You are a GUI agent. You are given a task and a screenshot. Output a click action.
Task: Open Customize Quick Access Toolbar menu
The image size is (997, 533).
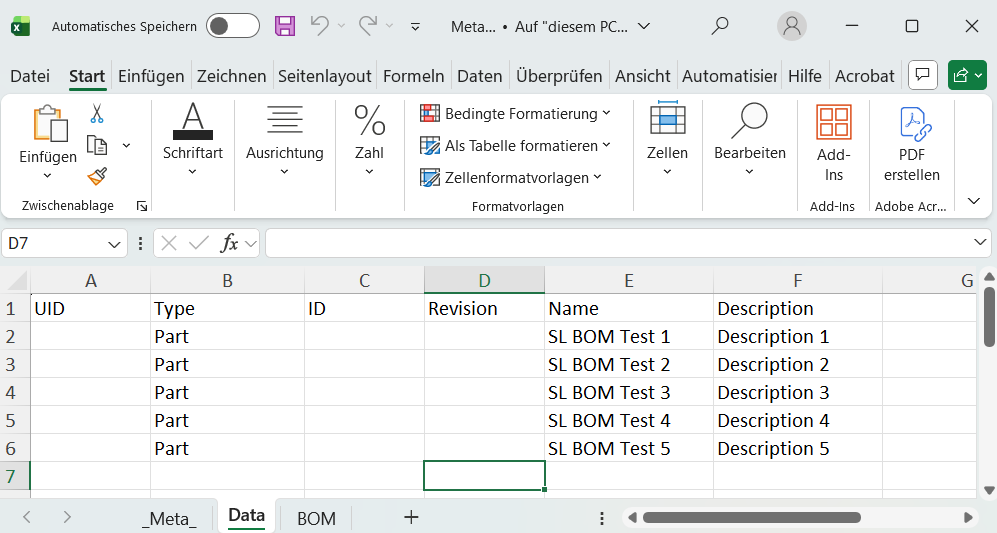click(415, 27)
